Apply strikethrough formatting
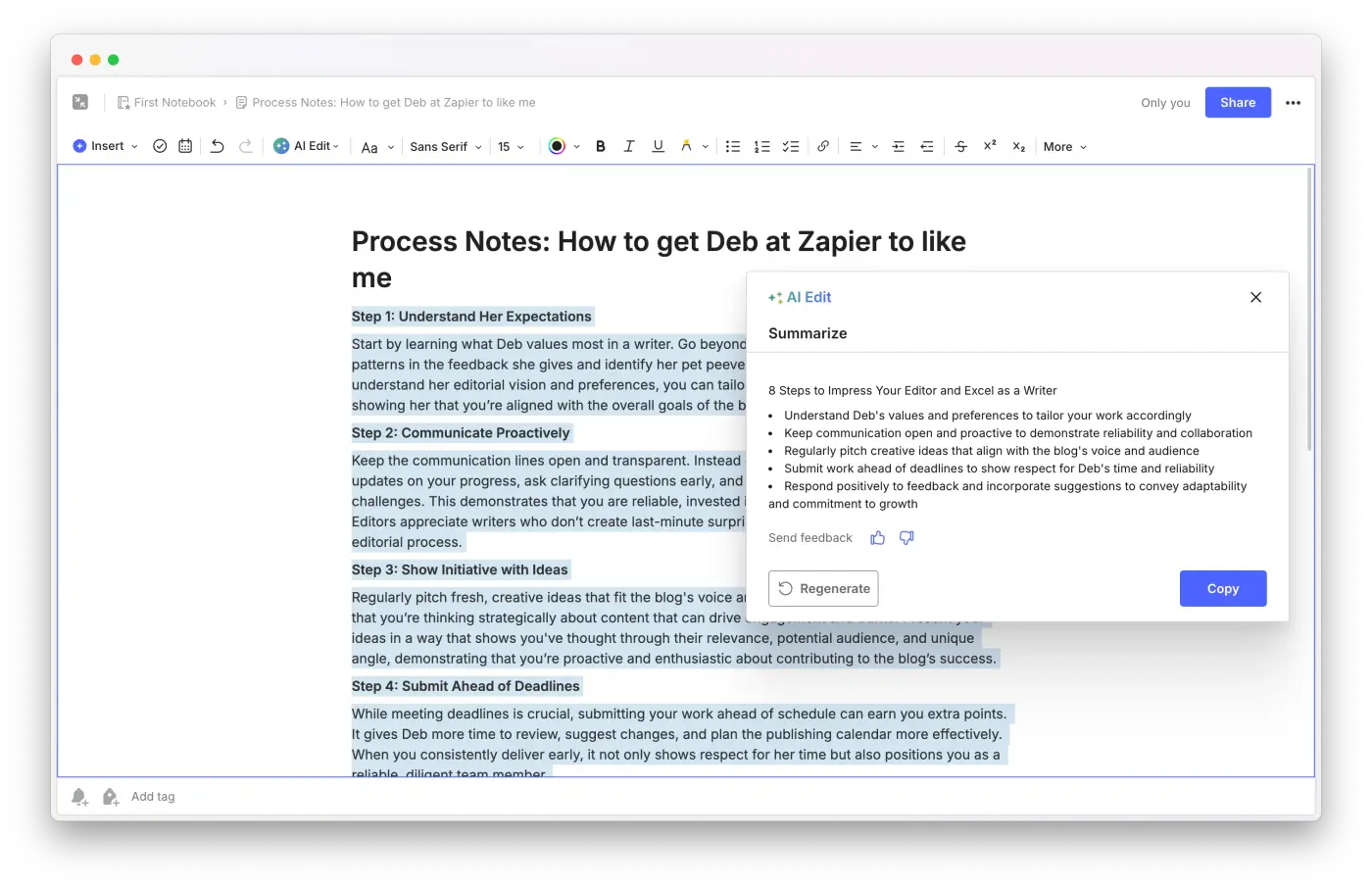Viewport: 1372px width, 888px height. [960, 146]
